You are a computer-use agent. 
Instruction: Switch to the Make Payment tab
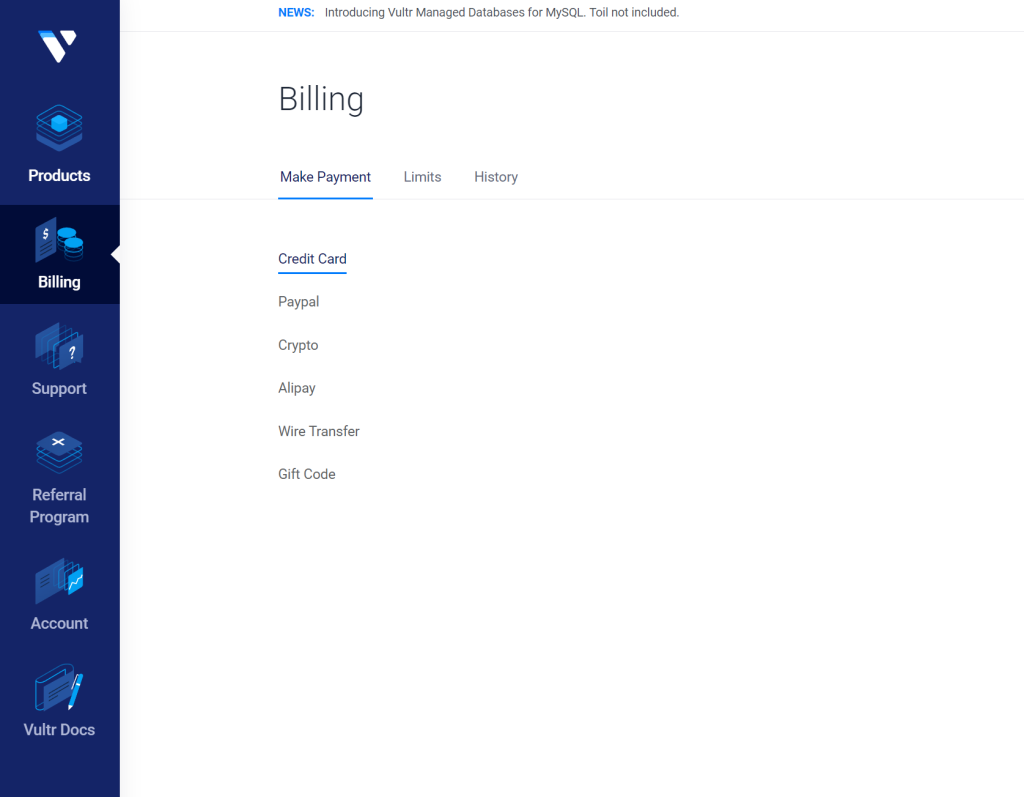325,177
